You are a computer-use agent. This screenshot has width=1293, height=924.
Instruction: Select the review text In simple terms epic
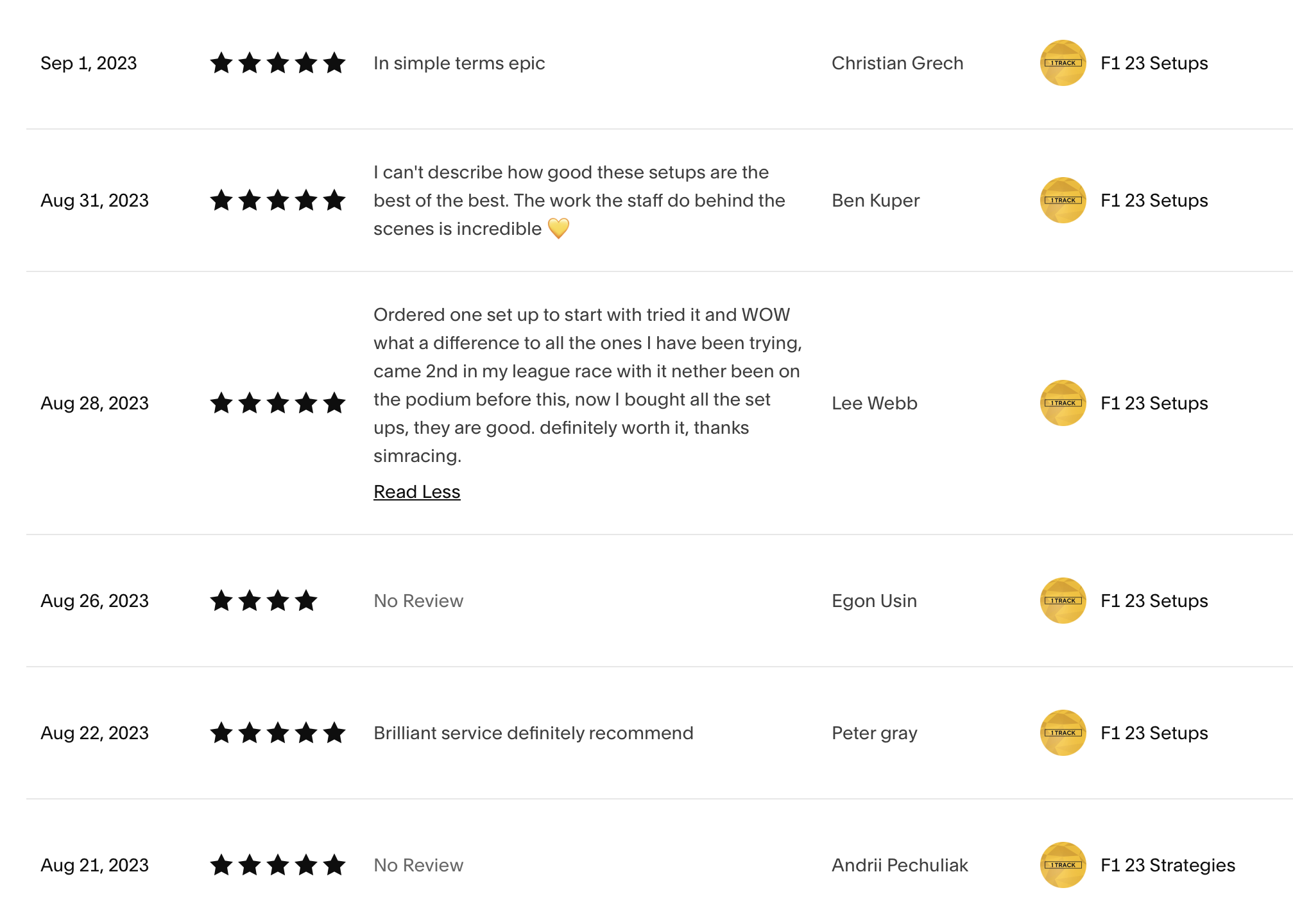[459, 63]
